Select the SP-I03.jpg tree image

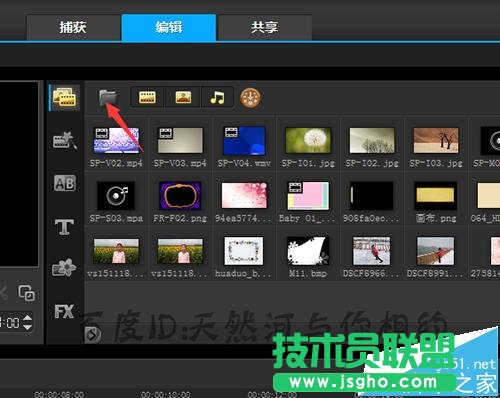click(x=436, y=140)
